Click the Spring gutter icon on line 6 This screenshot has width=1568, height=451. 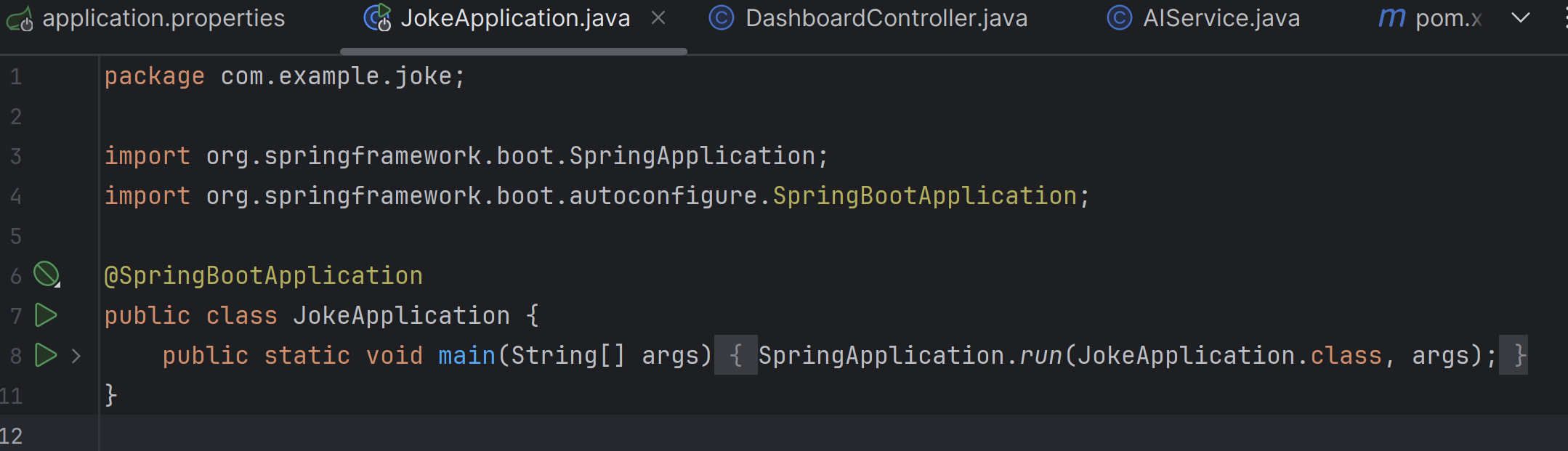coord(47,275)
